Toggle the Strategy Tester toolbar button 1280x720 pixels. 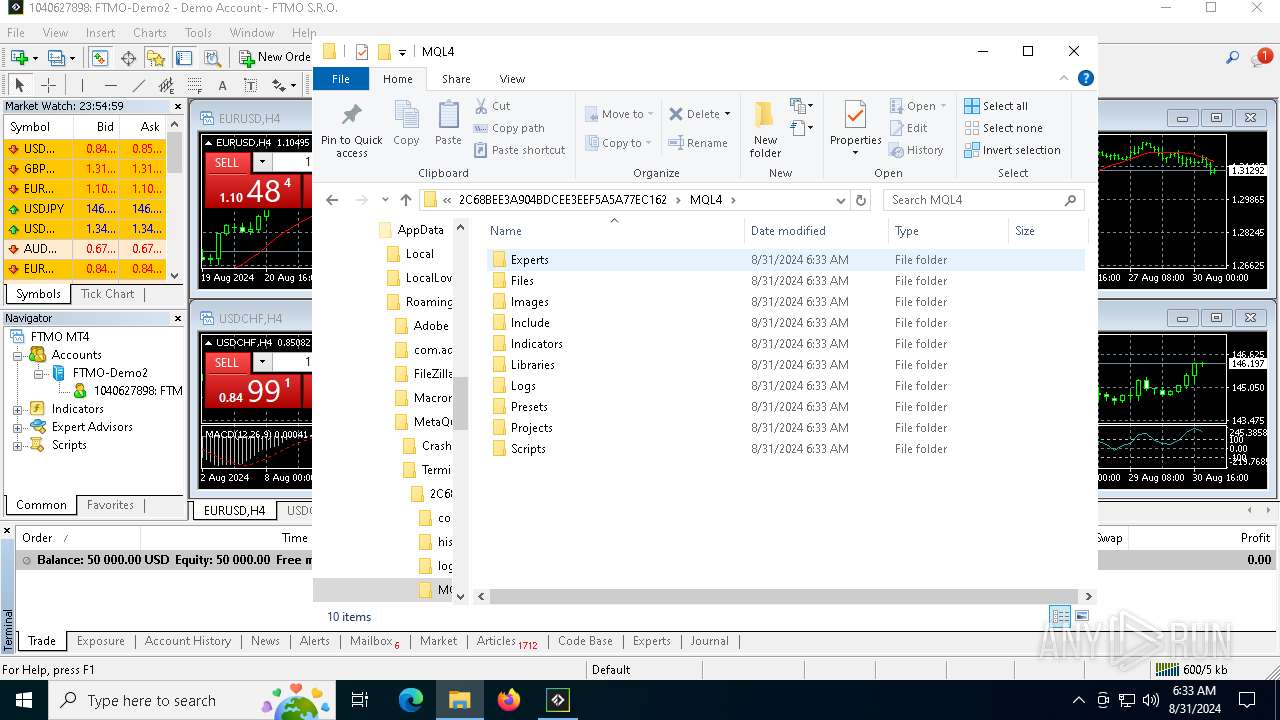[x=212, y=58]
